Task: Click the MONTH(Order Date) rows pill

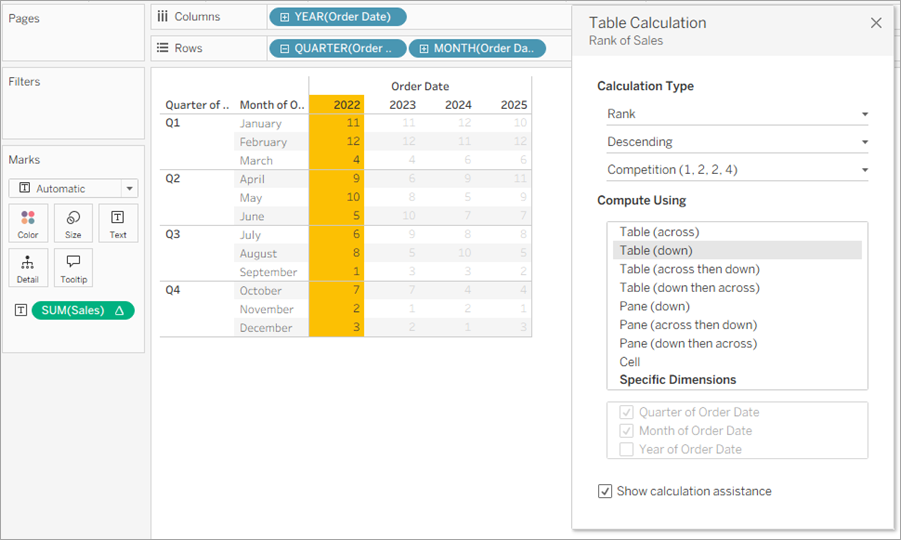Action: coord(477,49)
